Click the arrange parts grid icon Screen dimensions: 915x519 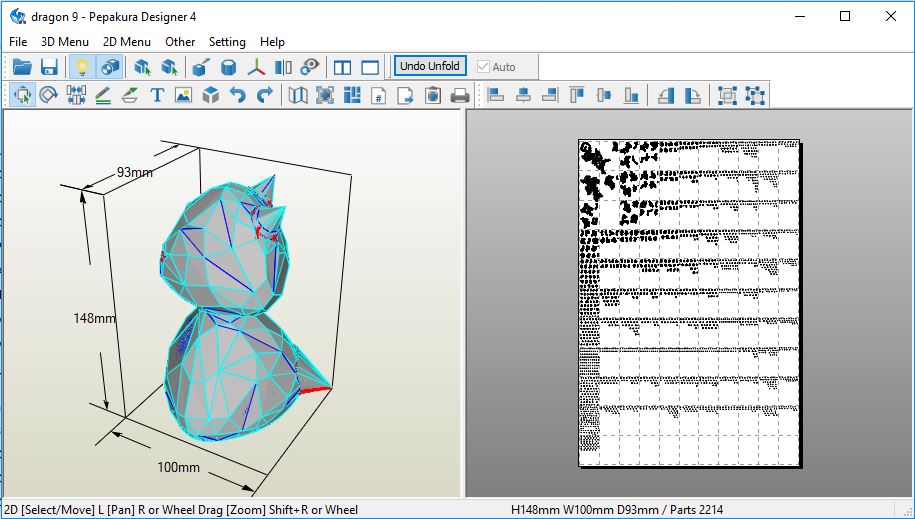[x=352, y=95]
